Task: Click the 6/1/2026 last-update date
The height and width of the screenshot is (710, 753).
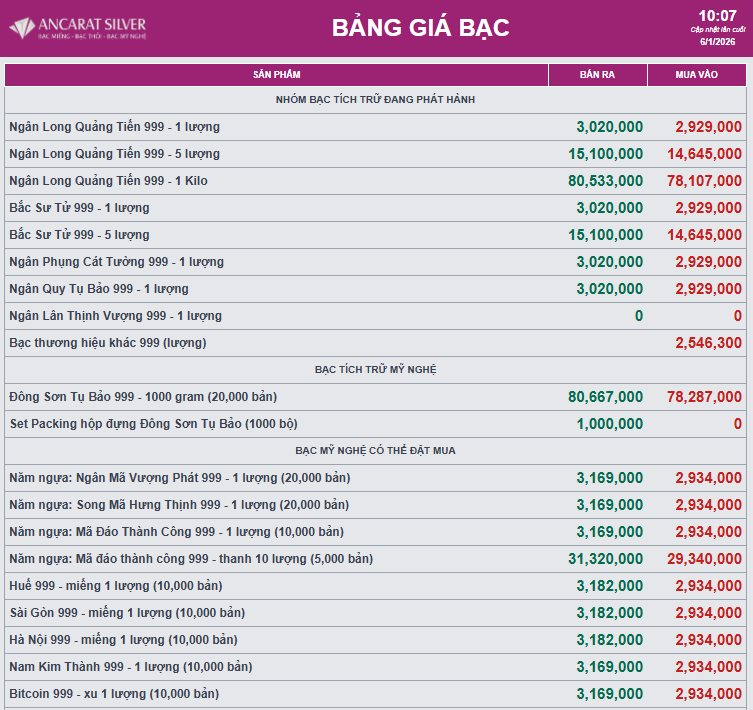Action: [x=717, y=42]
